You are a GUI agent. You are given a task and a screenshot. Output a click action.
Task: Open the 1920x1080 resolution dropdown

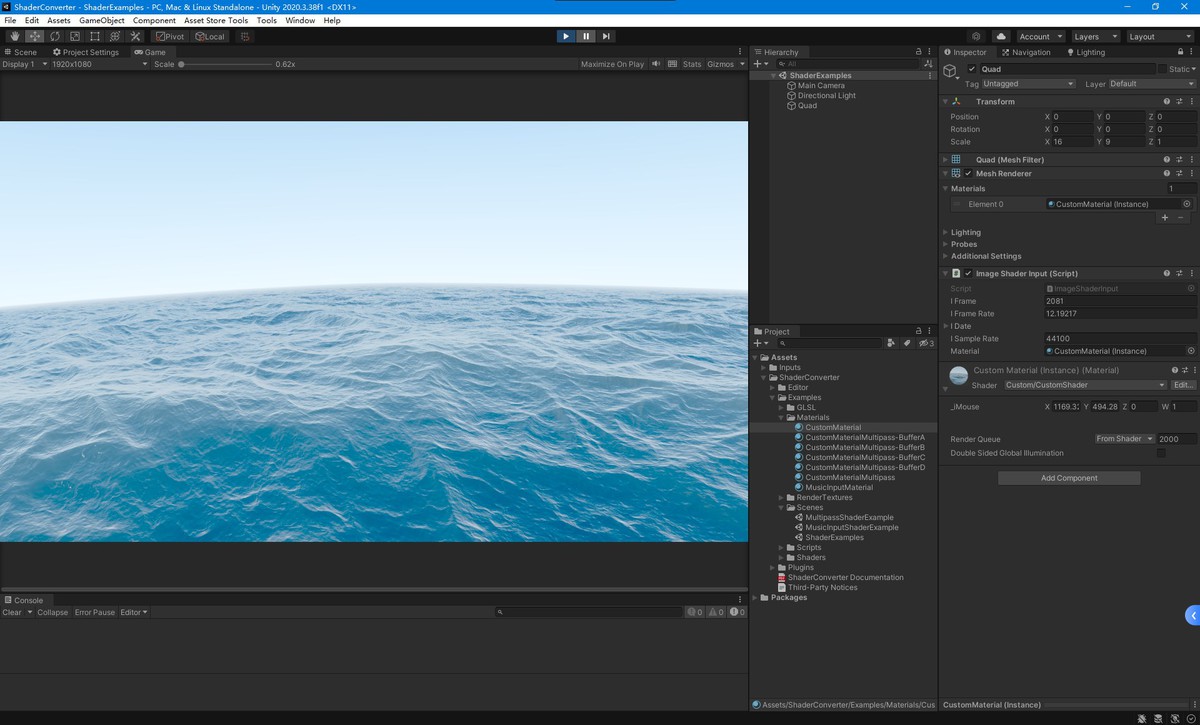pos(99,64)
